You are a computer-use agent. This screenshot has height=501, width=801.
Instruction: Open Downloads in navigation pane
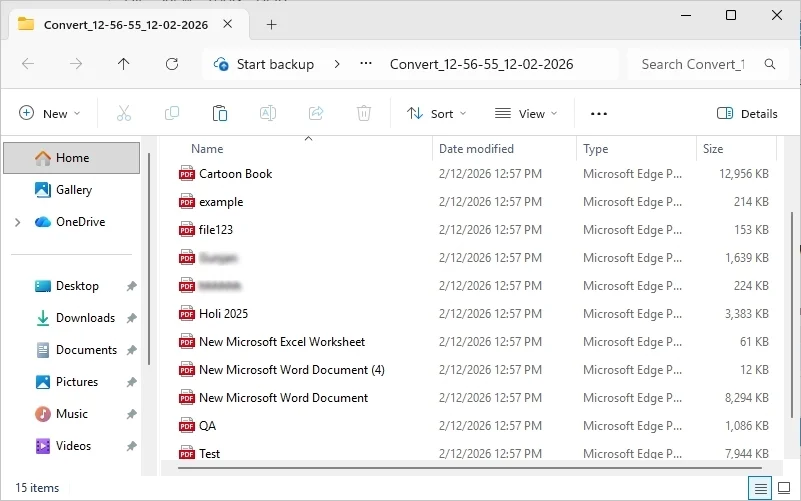85,318
